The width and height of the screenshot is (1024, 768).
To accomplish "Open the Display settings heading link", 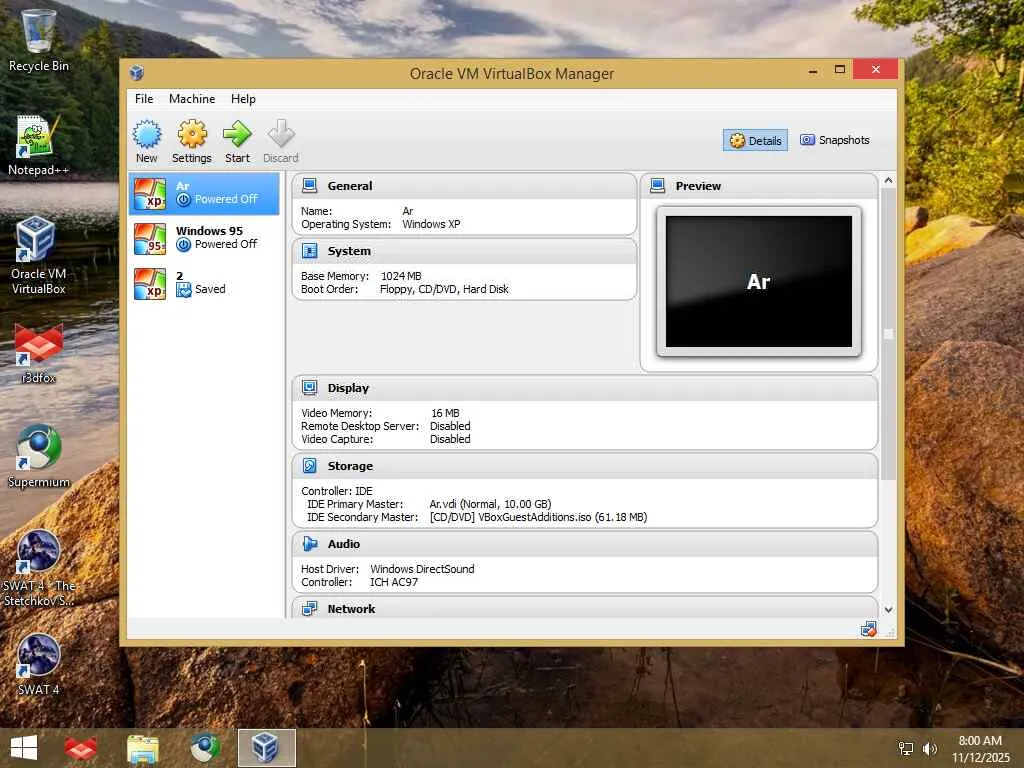I will click(348, 388).
